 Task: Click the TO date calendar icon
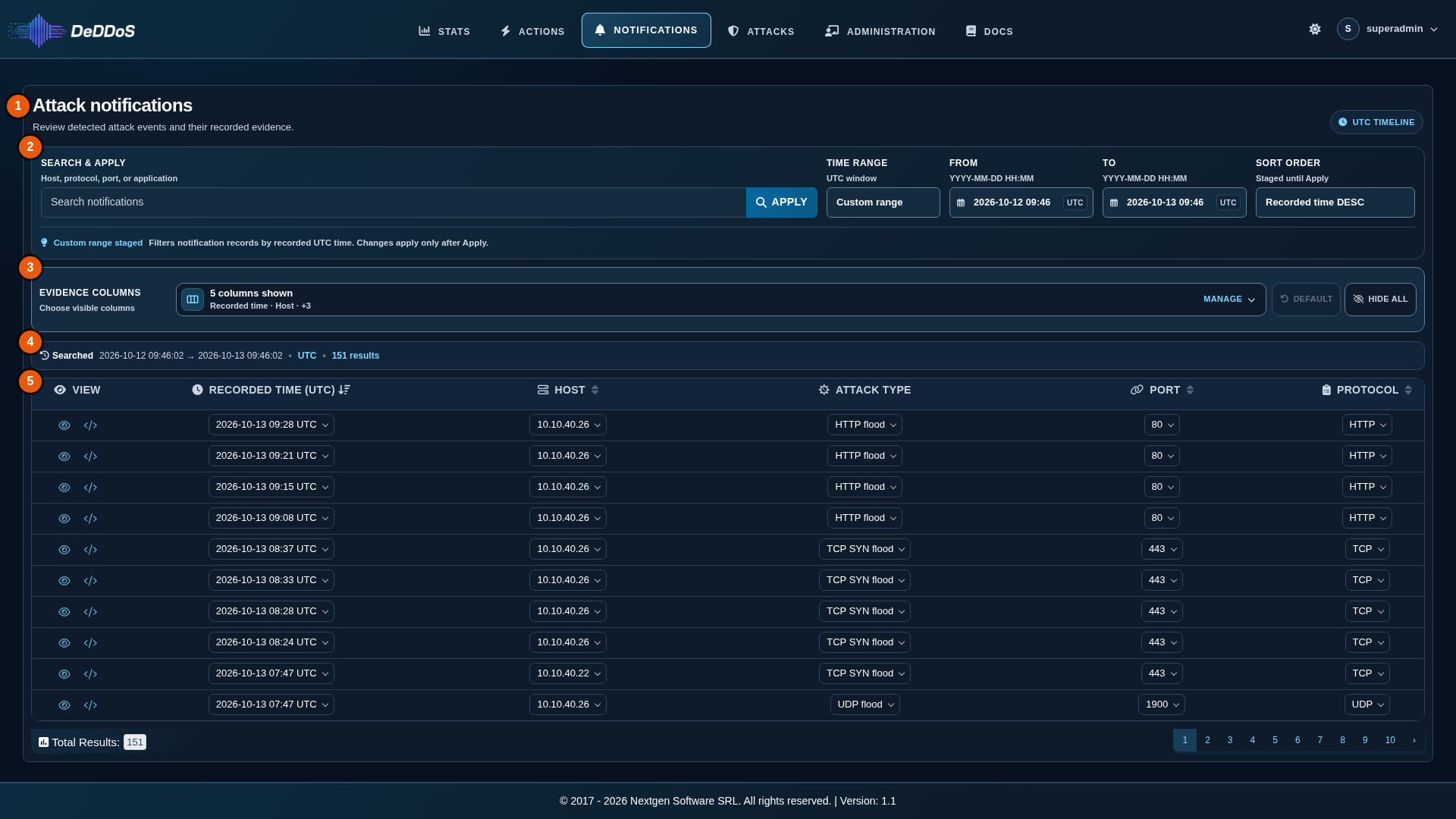[x=1114, y=202]
